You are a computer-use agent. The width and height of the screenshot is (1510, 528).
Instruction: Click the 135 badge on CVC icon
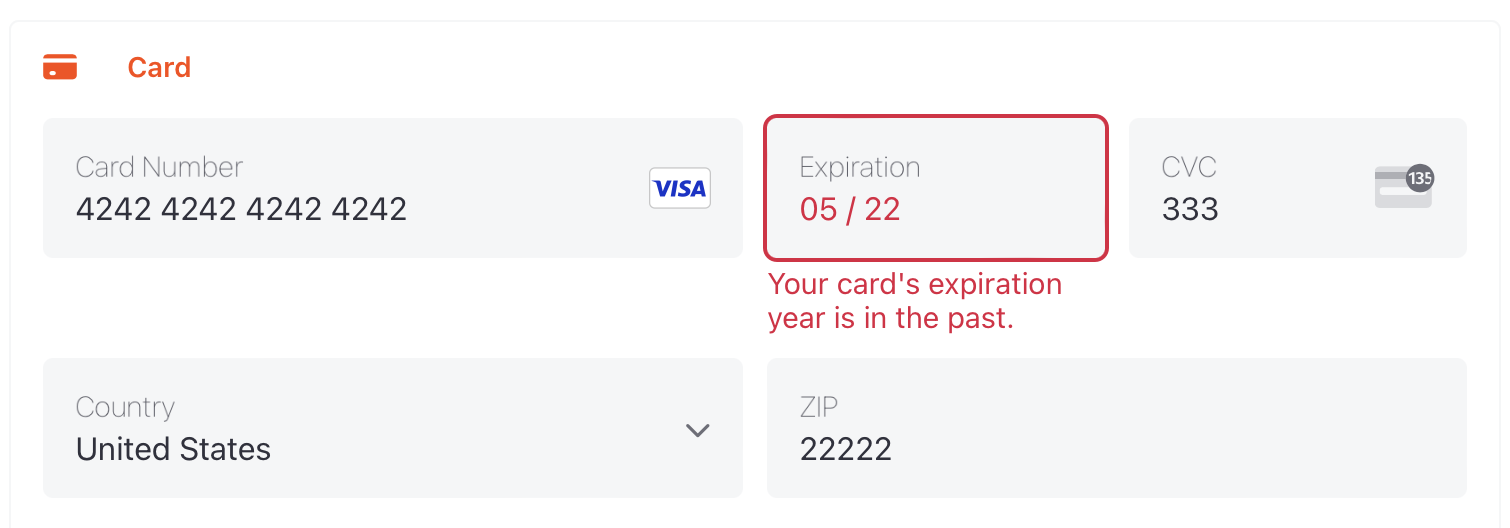1420,179
